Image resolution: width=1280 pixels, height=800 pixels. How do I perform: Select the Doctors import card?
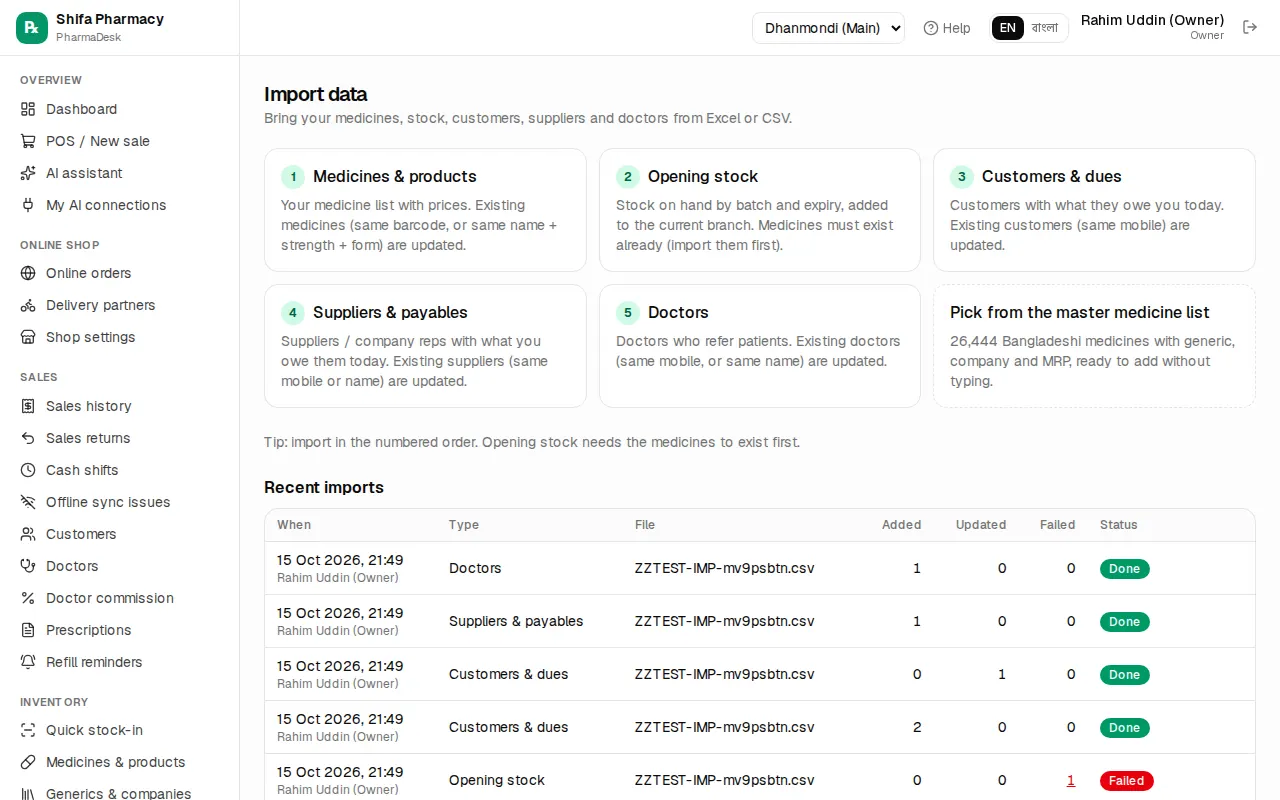click(760, 346)
